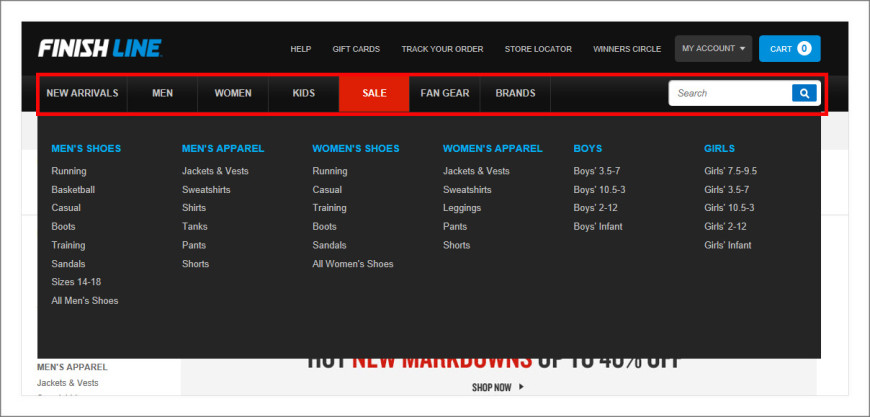This screenshot has height=417, width=870.
Task: Select Sizes 14-18 link
Action: click(x=76, y=282)
